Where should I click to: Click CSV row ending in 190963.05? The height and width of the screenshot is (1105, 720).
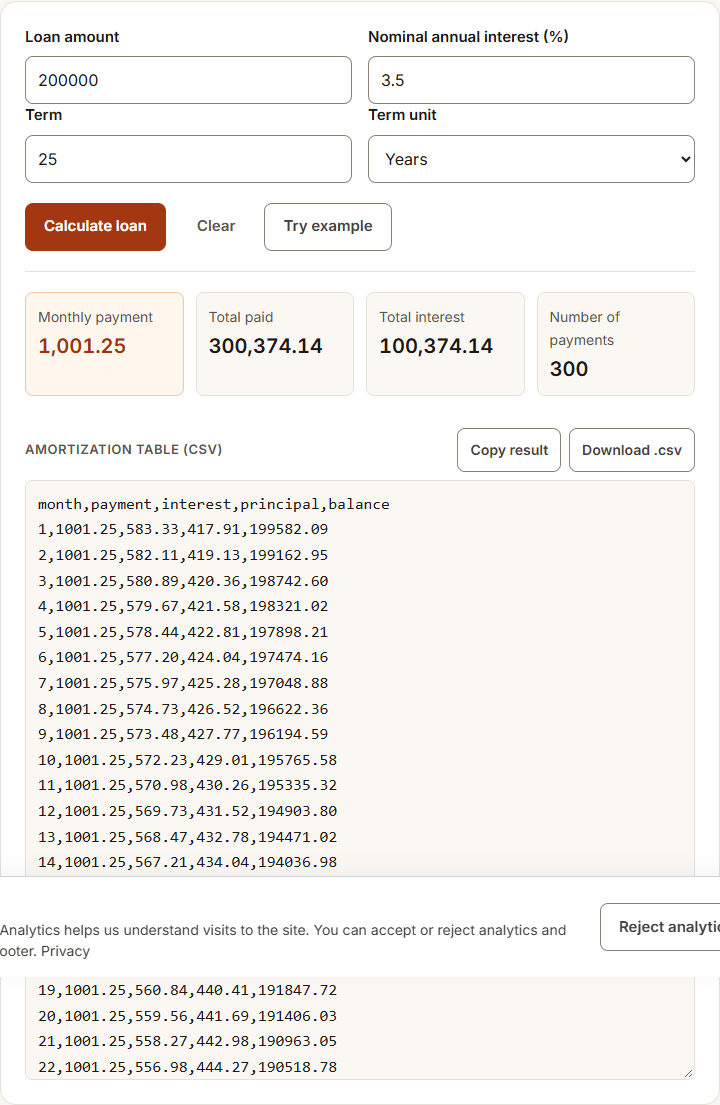[187, 1042]
